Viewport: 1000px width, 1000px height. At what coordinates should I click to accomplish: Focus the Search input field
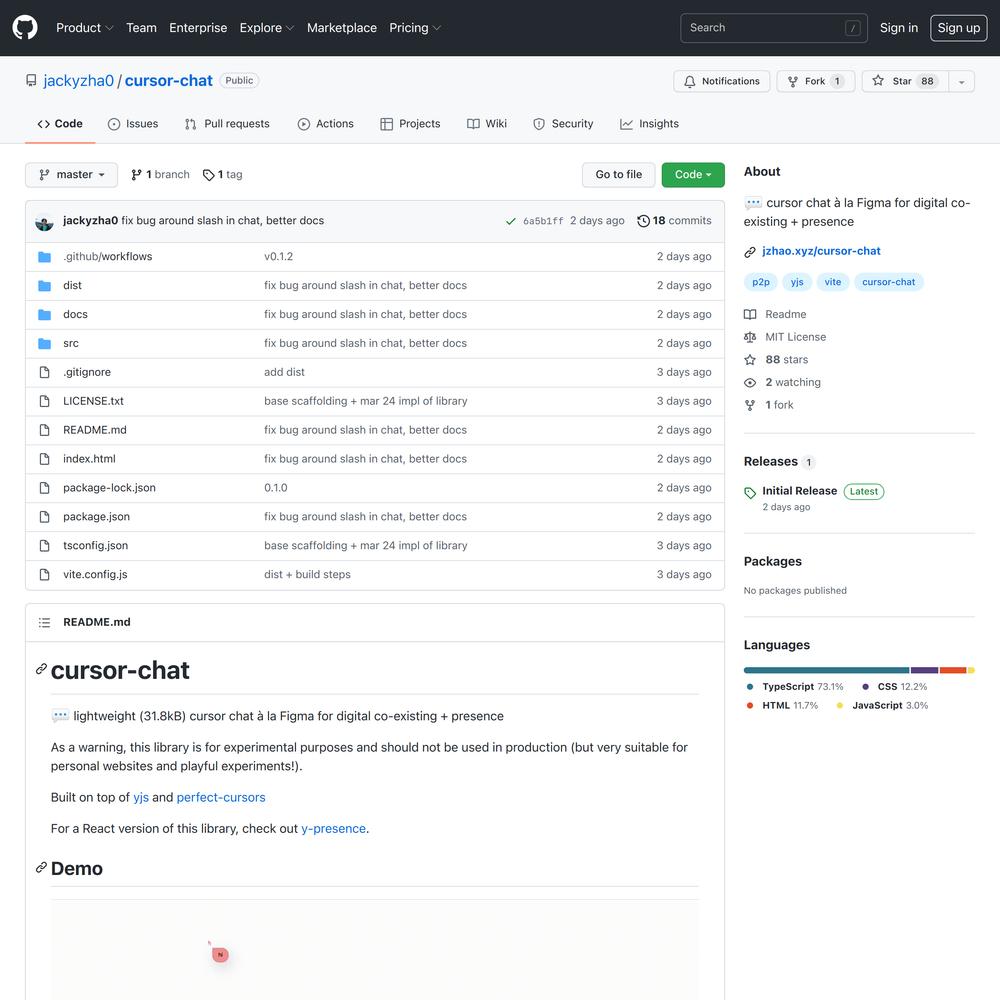(x=774, y=28)
